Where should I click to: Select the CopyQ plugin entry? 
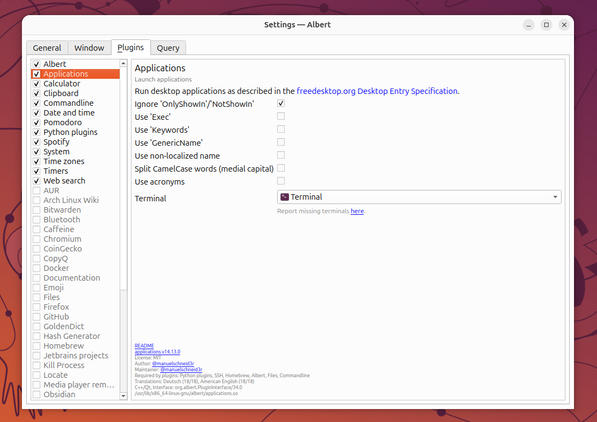tap(75, 259)
